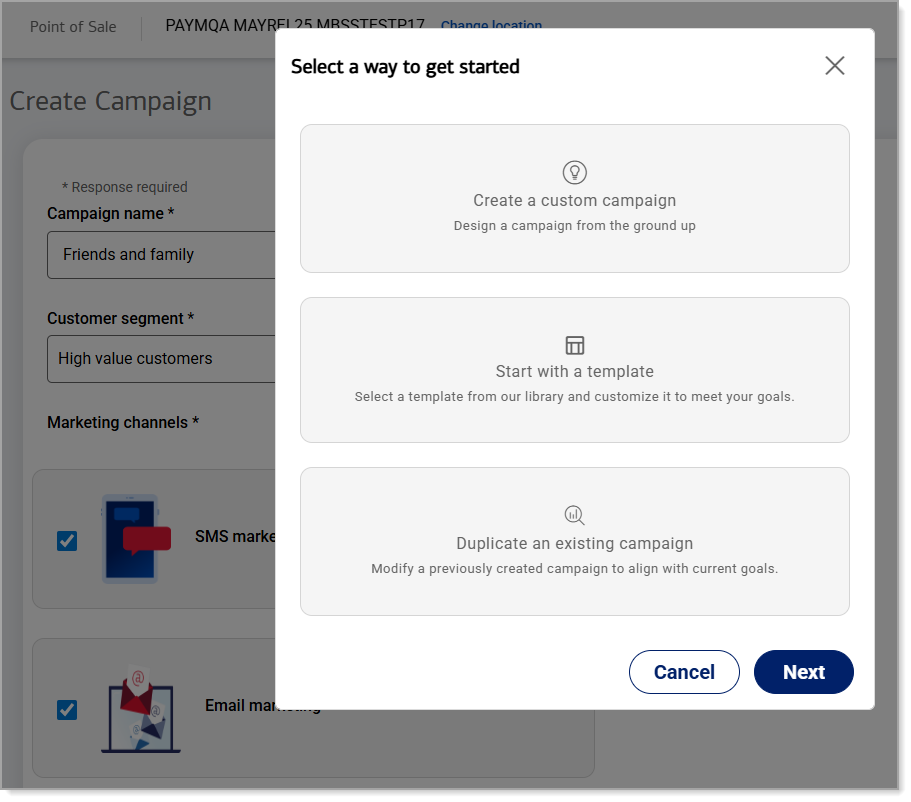Click the Email marketing label text
This screenshot has width=911, height=802.
pyautogui.click(x=240, y=706)
